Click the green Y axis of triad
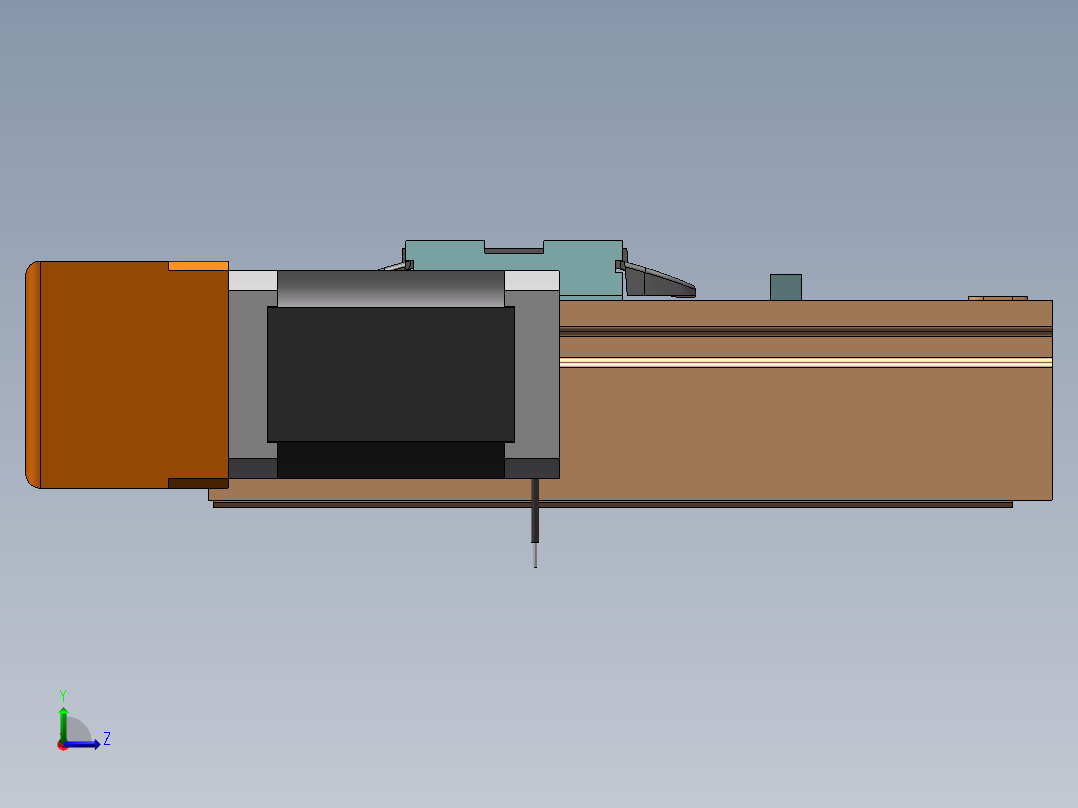Image resolution: width=1078 pixels, height=808 pixels. coord(63,725)
